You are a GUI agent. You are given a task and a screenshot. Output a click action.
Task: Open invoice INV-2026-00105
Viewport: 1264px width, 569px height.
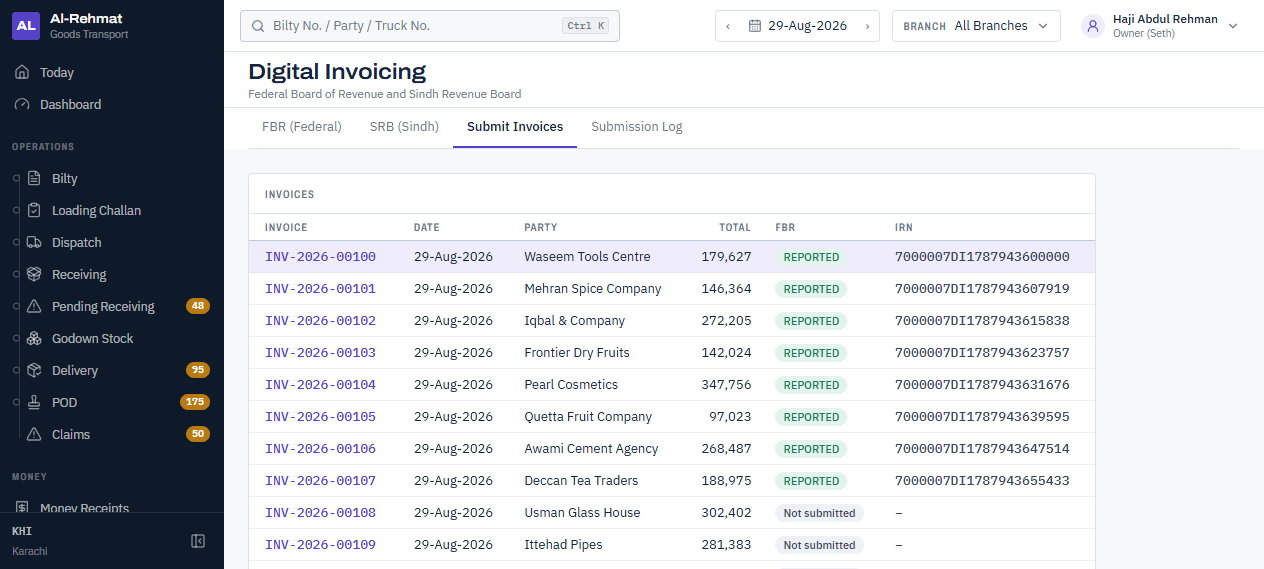tap(320, 417)
